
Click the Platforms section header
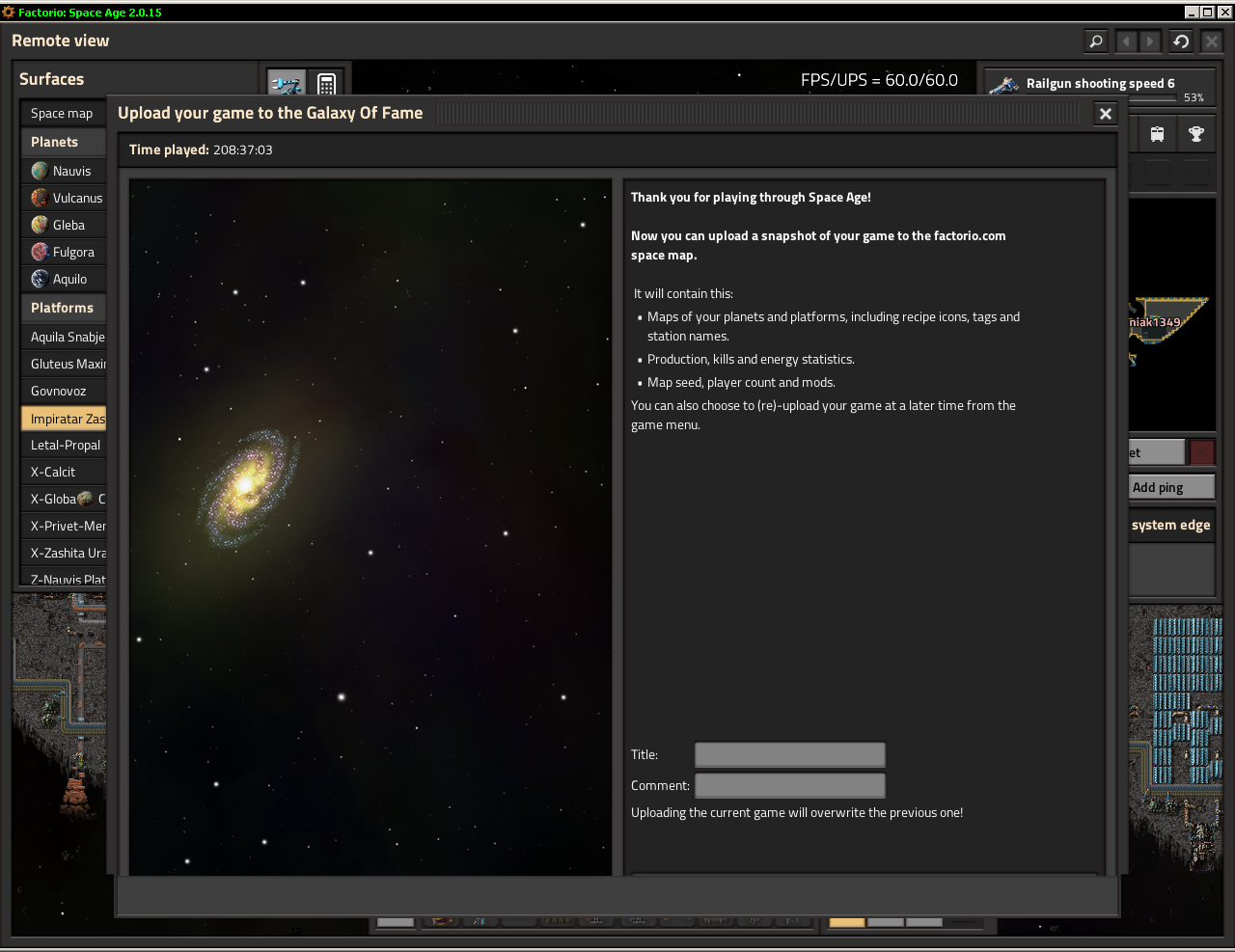tap(64, 308)
